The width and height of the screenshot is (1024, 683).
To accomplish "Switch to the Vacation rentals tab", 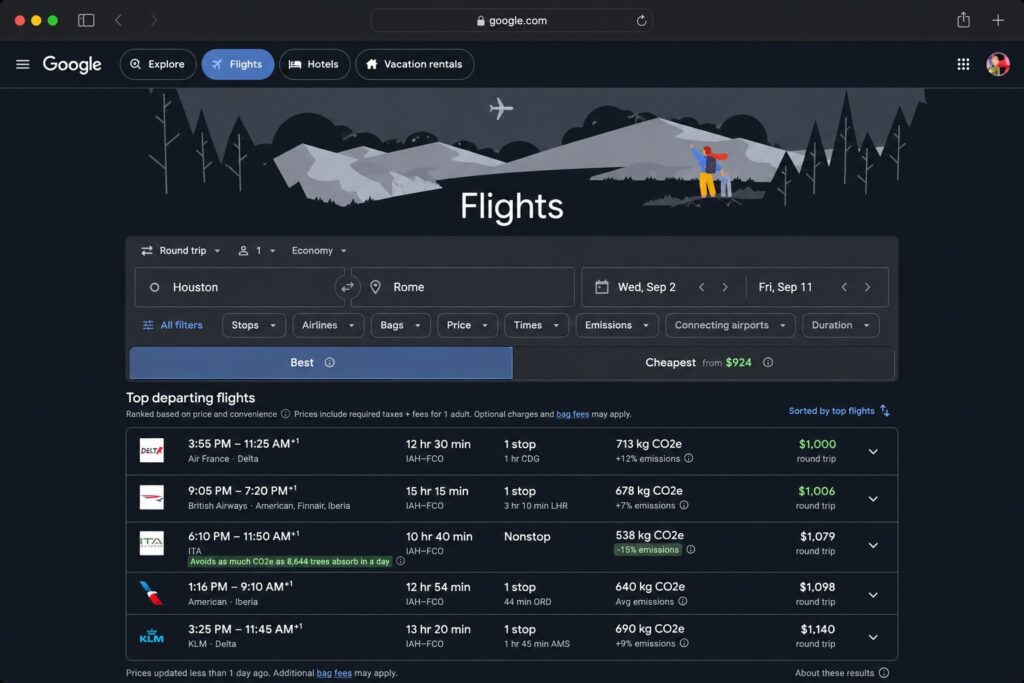I will click(415, 64).
